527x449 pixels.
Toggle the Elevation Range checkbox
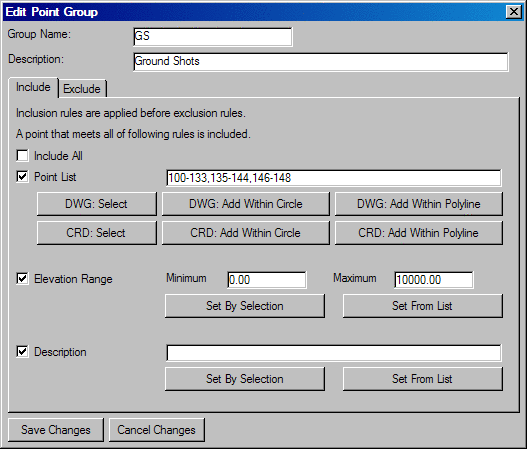pyautogui.click(x=23, y=278)
